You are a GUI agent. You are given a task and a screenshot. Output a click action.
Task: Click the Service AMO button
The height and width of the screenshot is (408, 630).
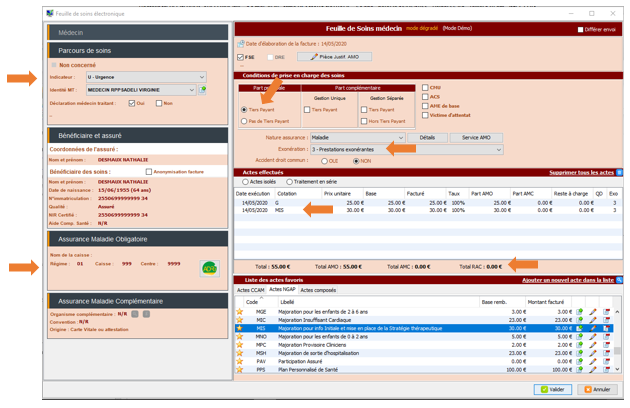pos(476,137)
